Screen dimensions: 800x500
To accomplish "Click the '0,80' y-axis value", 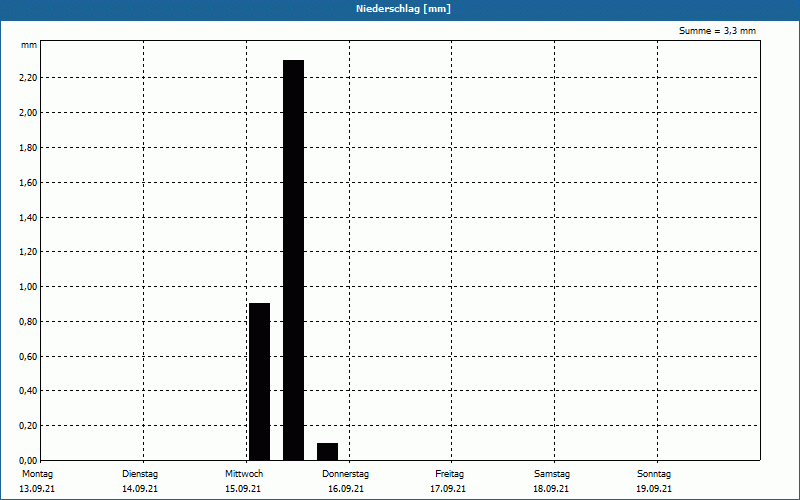I will (28, 321).
